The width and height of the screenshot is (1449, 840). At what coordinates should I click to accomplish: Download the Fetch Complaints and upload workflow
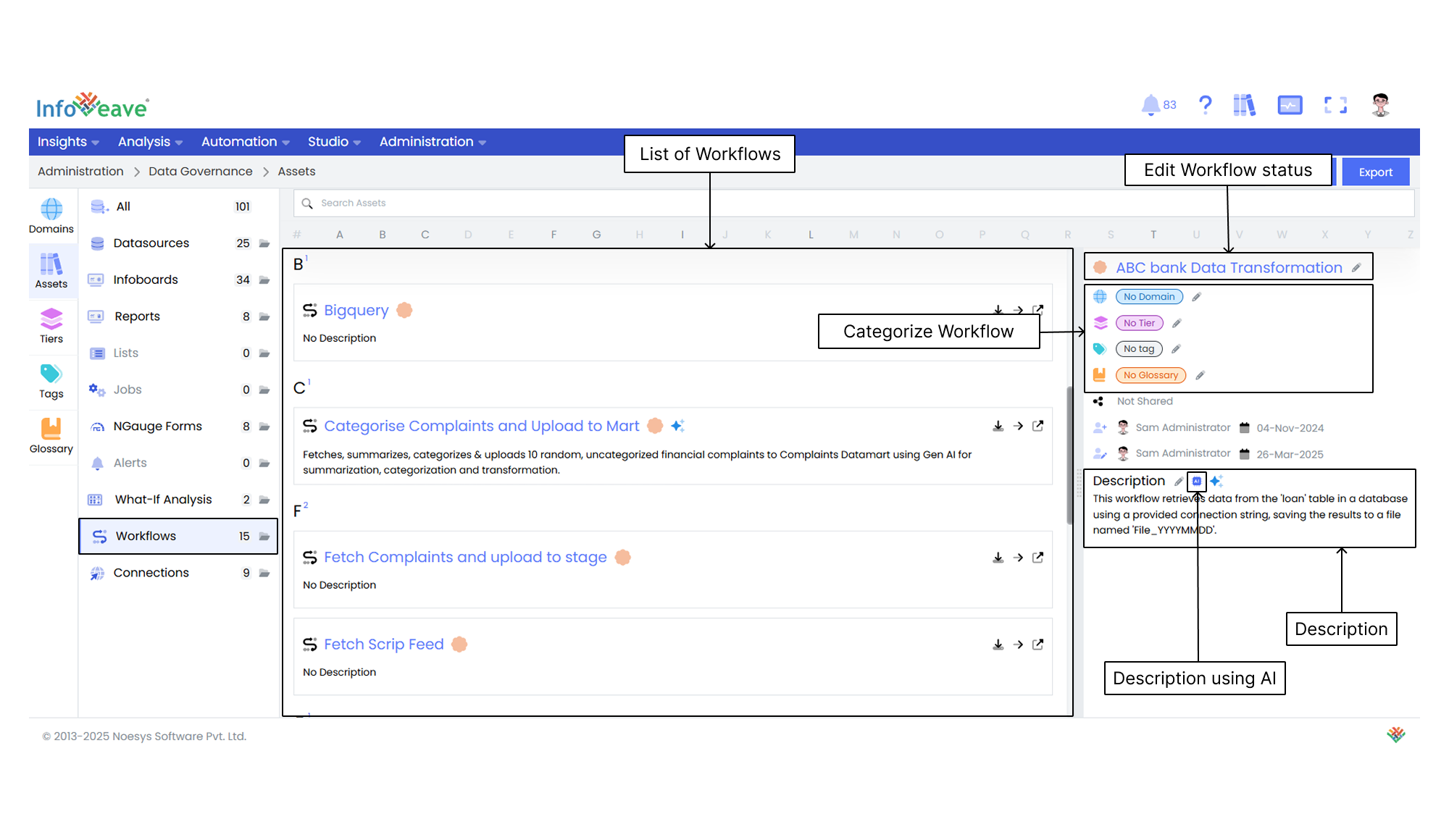(x=998, y=557)
